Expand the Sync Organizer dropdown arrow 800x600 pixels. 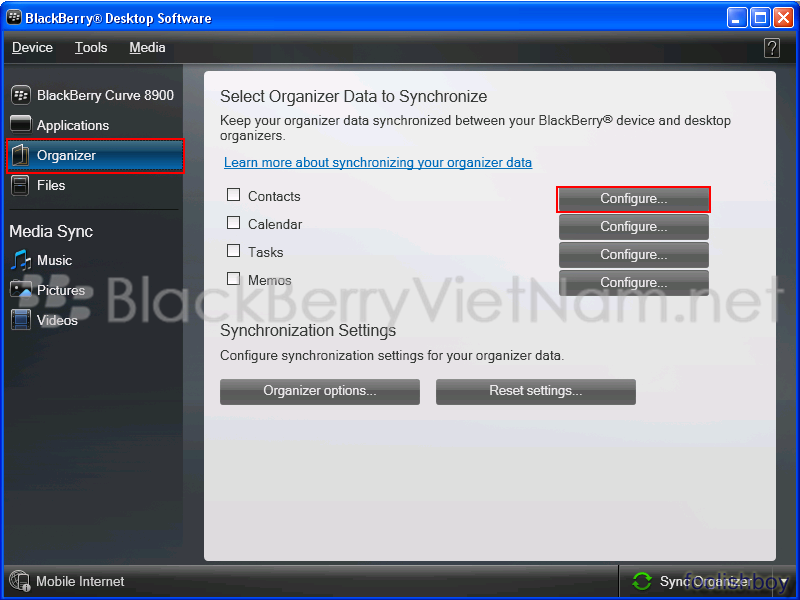coord(784,581)
